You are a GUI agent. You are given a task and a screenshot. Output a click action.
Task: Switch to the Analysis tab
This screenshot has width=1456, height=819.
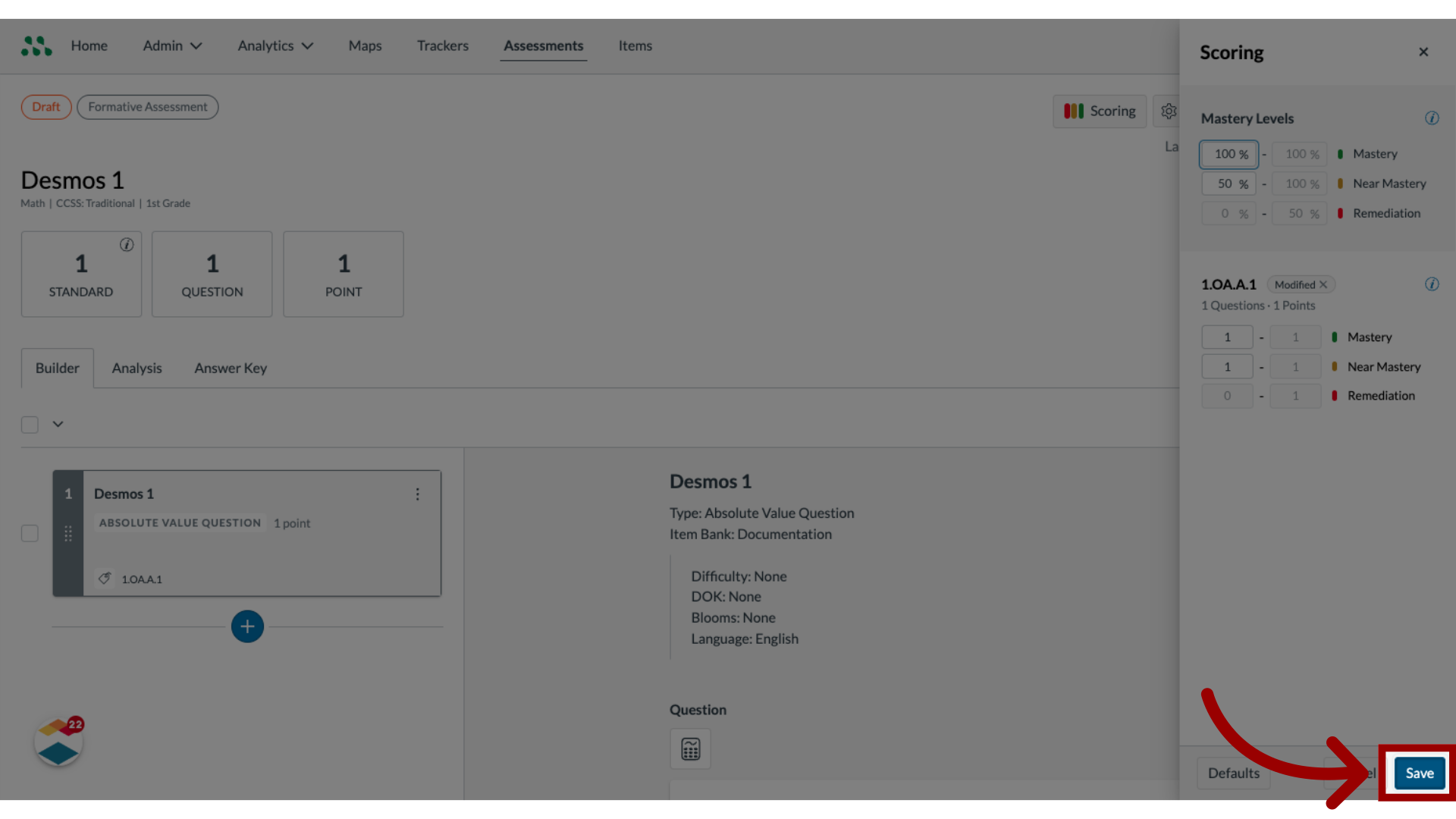pyautogui.click(x=137, y=368)
